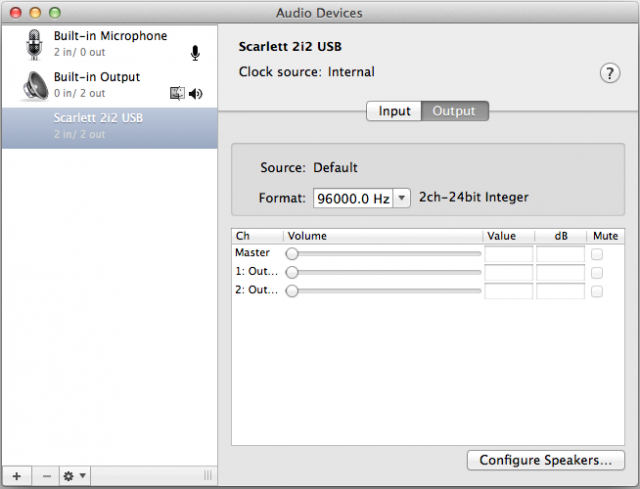Viewport: 640px width, 489px height.
Task: Click the channel 1 Out value field
Action: pos(509,273)
